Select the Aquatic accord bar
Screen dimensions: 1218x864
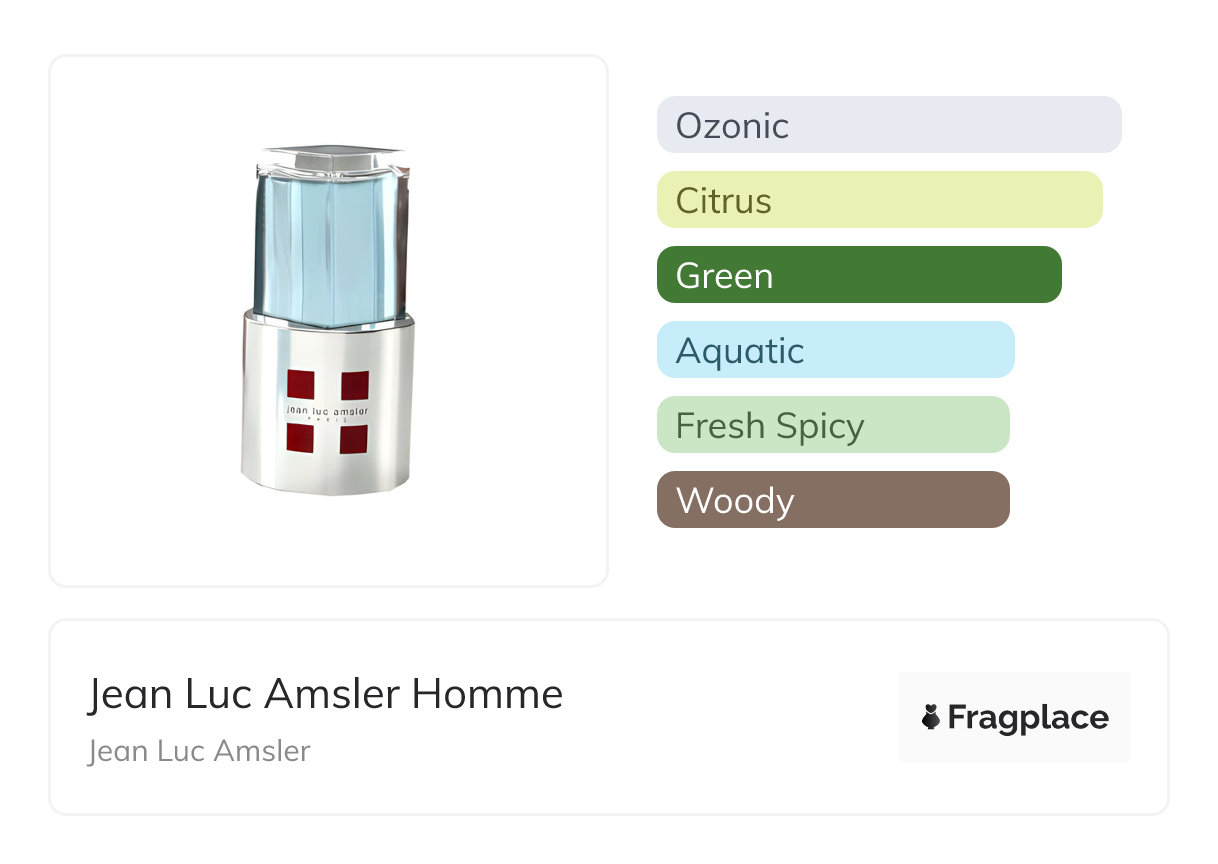pyautogui.click(x=835, y=350)
